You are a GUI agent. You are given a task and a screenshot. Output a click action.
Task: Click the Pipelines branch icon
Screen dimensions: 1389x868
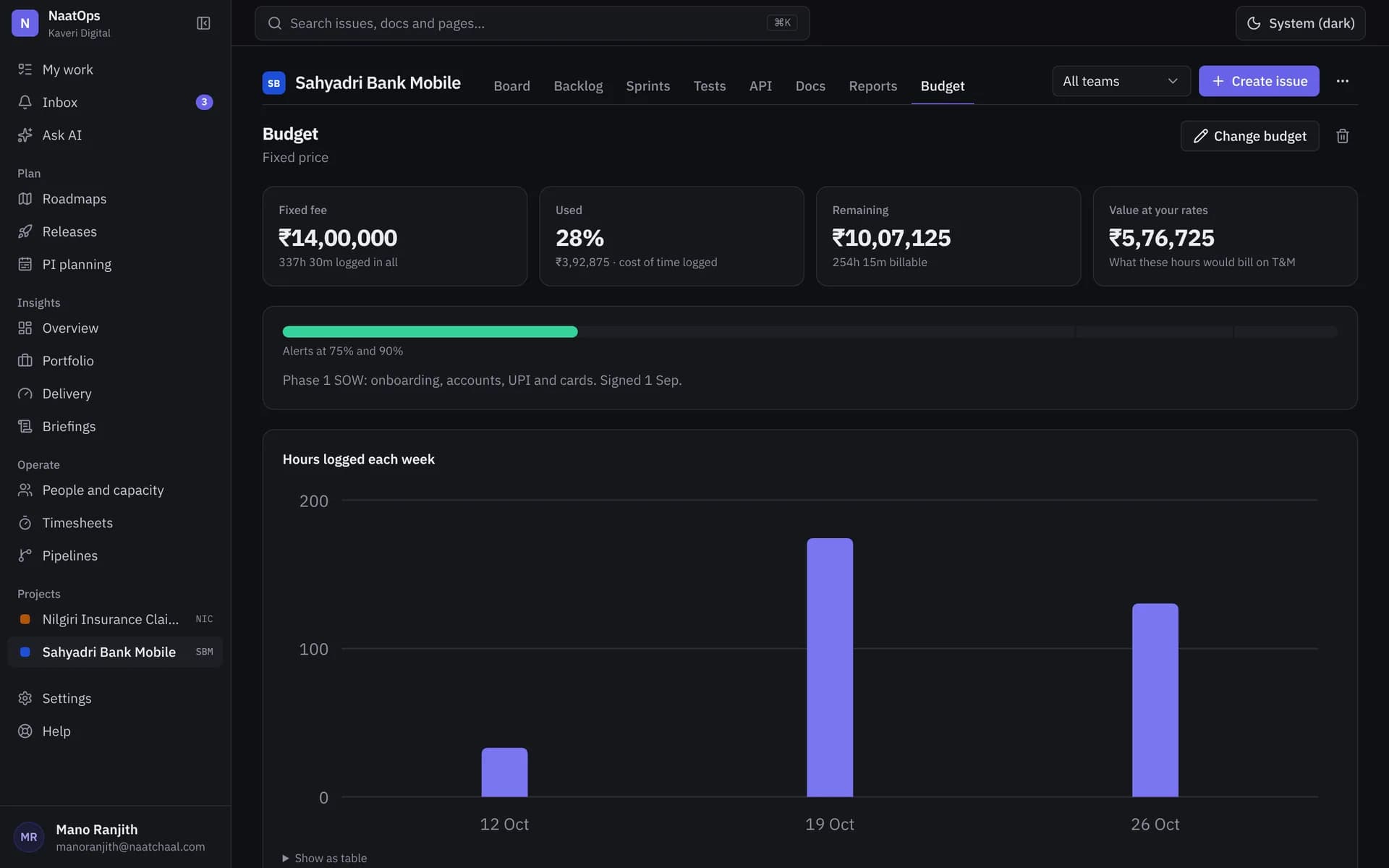coord(25,556)
